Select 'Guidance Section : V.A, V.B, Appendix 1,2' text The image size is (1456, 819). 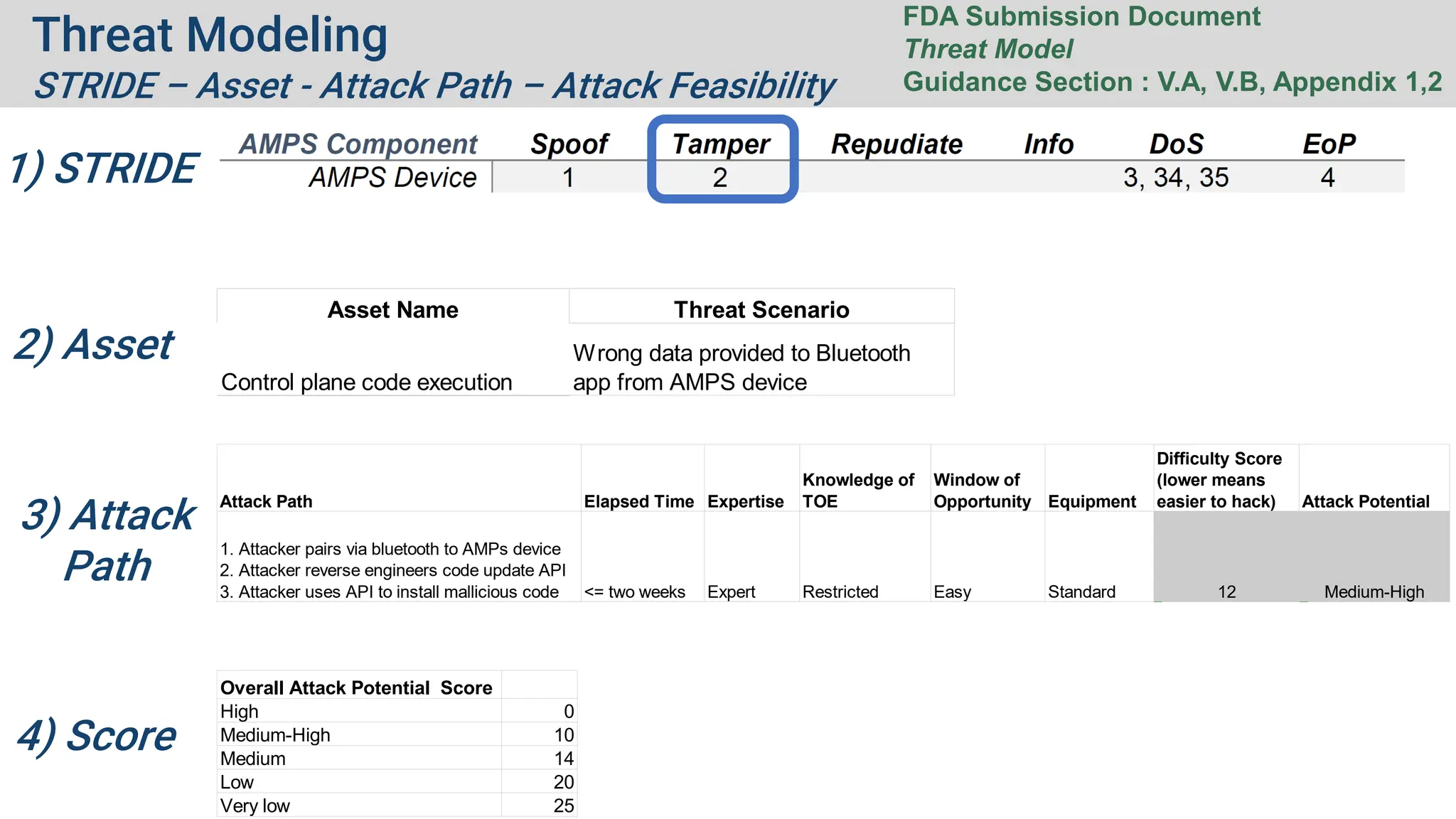[x=1172, y=82]
